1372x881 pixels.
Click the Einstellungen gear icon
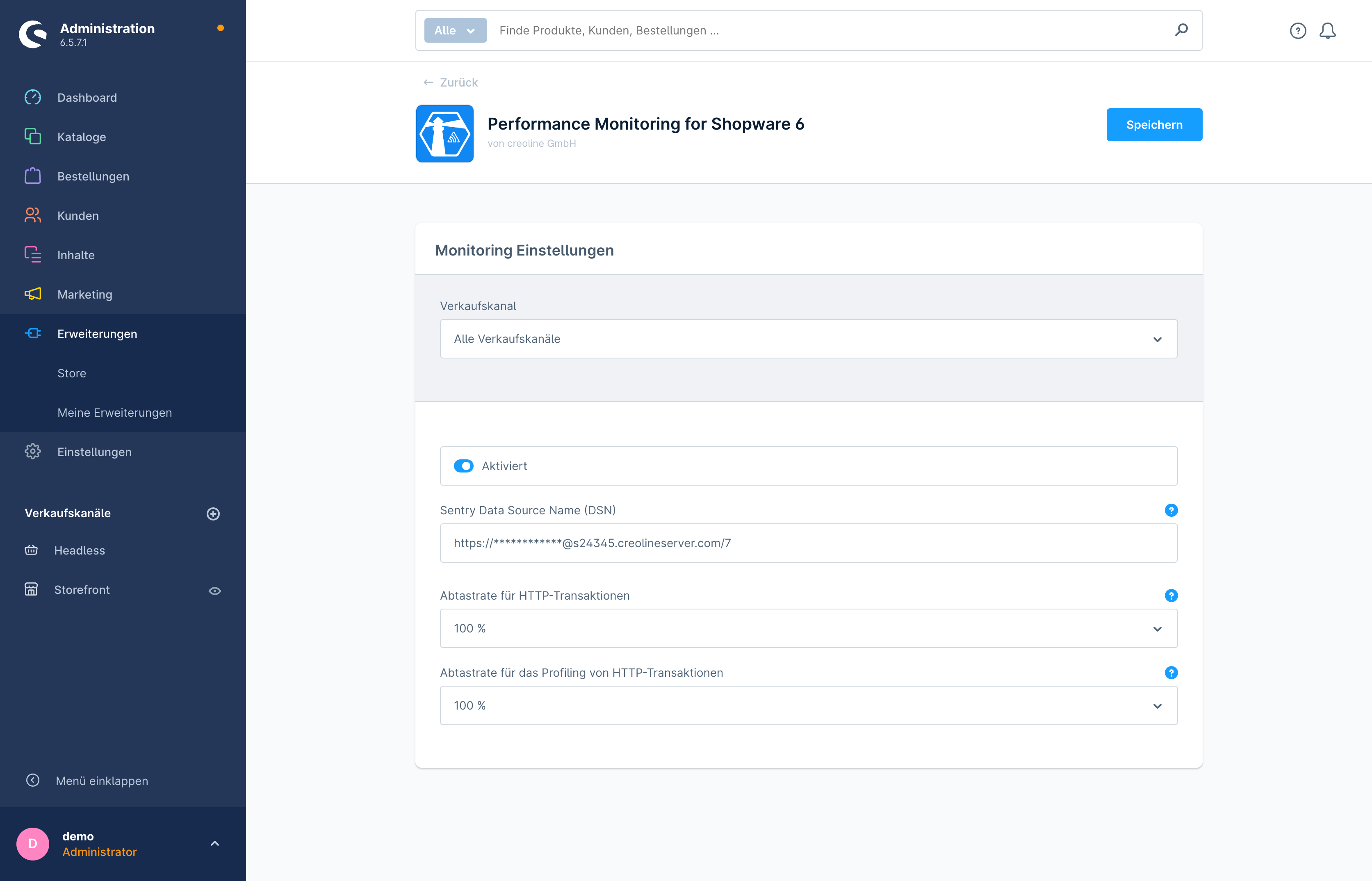point(33,452)
